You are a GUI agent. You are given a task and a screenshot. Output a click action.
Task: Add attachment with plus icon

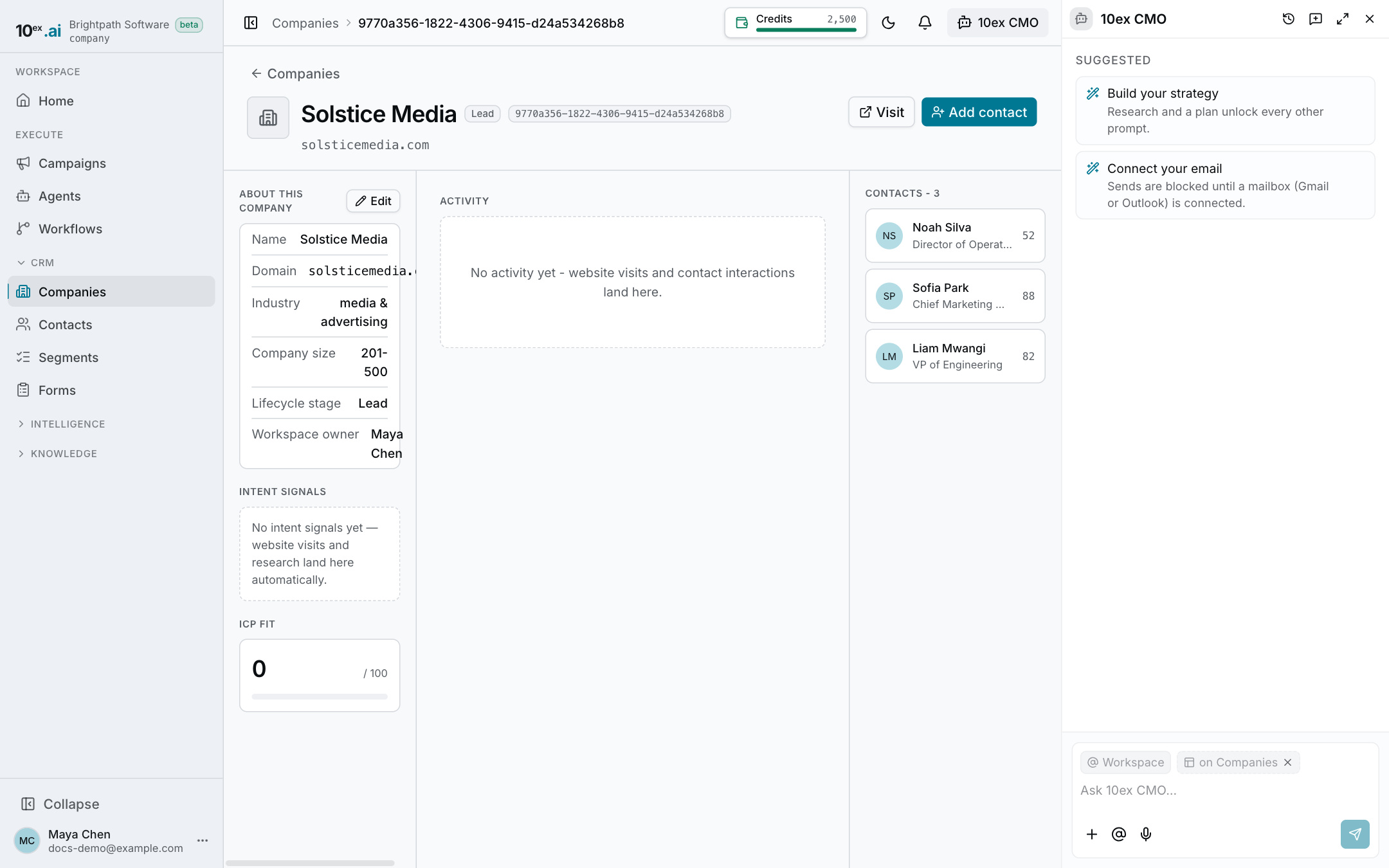pos(1092,835)
